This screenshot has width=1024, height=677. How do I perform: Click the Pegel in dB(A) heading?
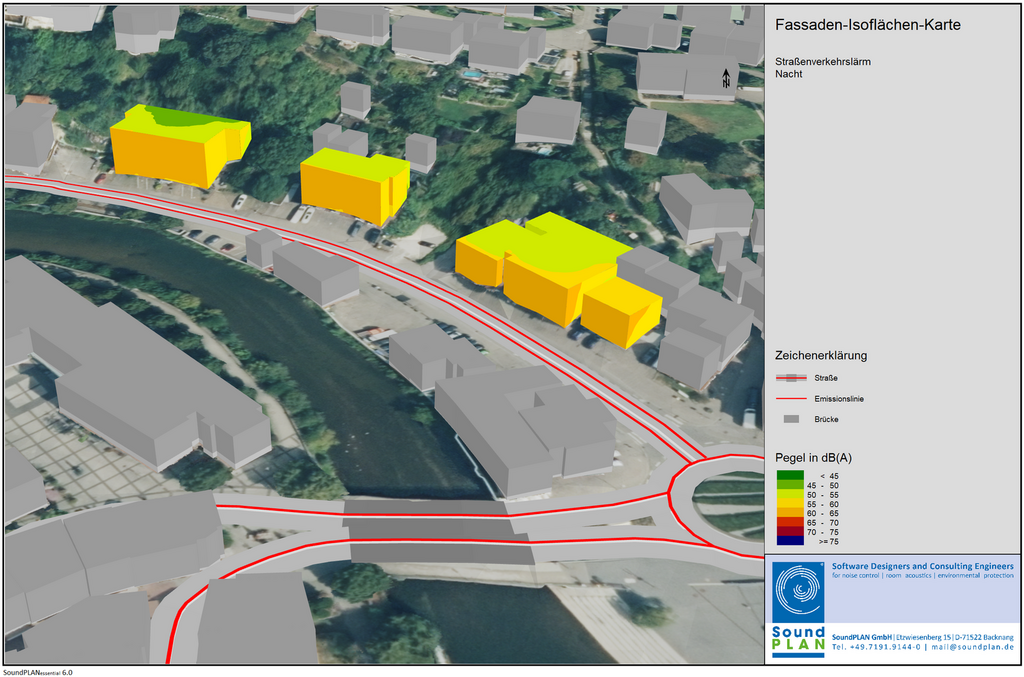[814, 458]
